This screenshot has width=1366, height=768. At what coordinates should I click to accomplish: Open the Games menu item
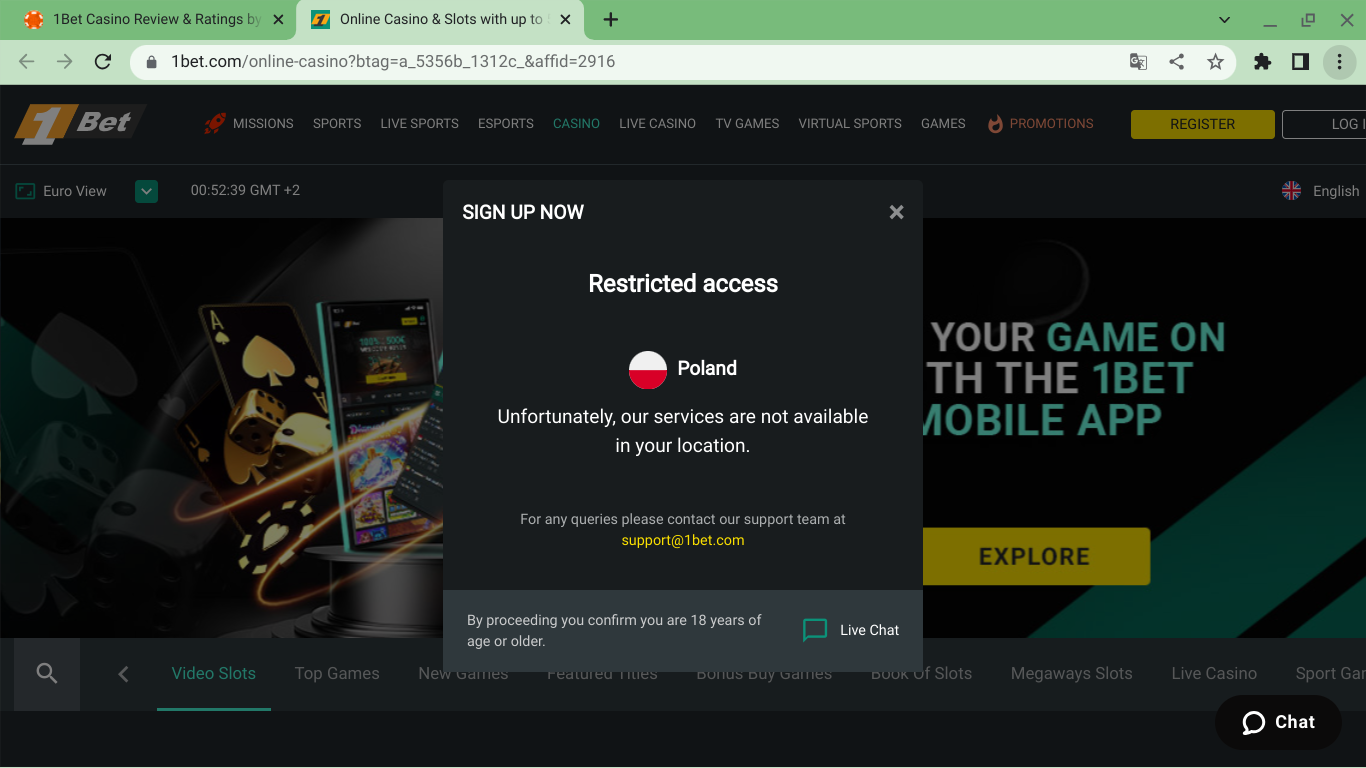[x=943, y=124]
